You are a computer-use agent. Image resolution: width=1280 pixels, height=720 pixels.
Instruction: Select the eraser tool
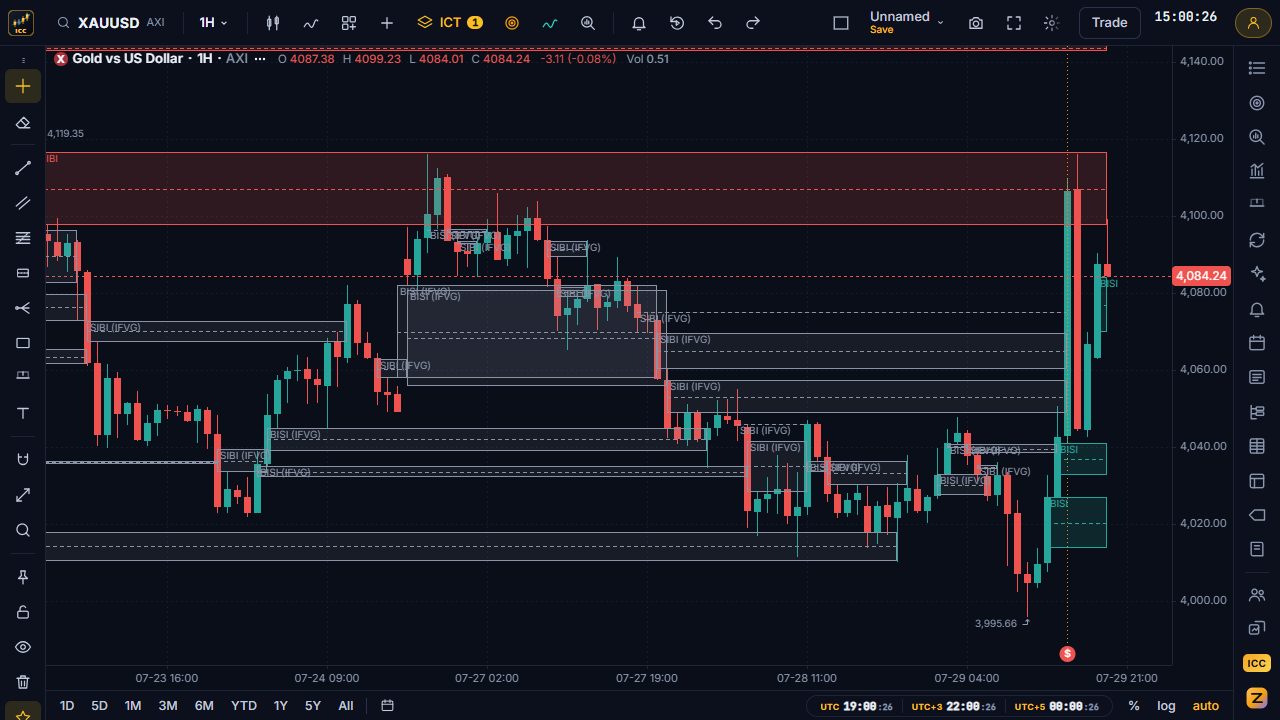23,122
